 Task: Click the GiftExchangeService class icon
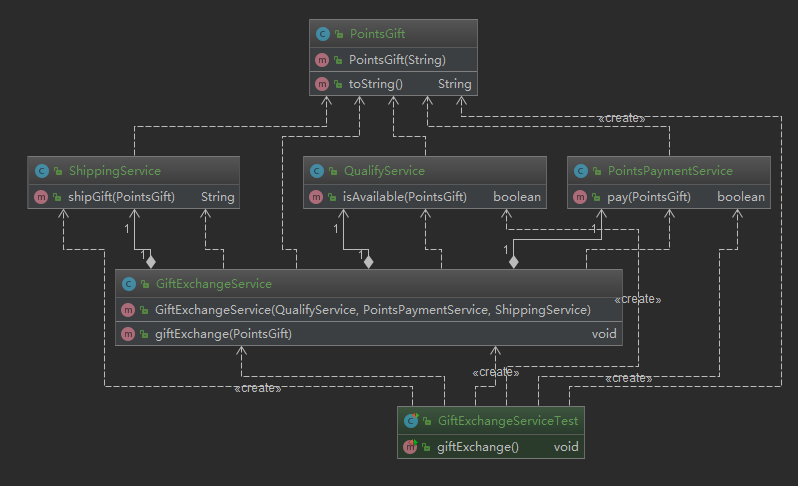click(x=129, y=284)
